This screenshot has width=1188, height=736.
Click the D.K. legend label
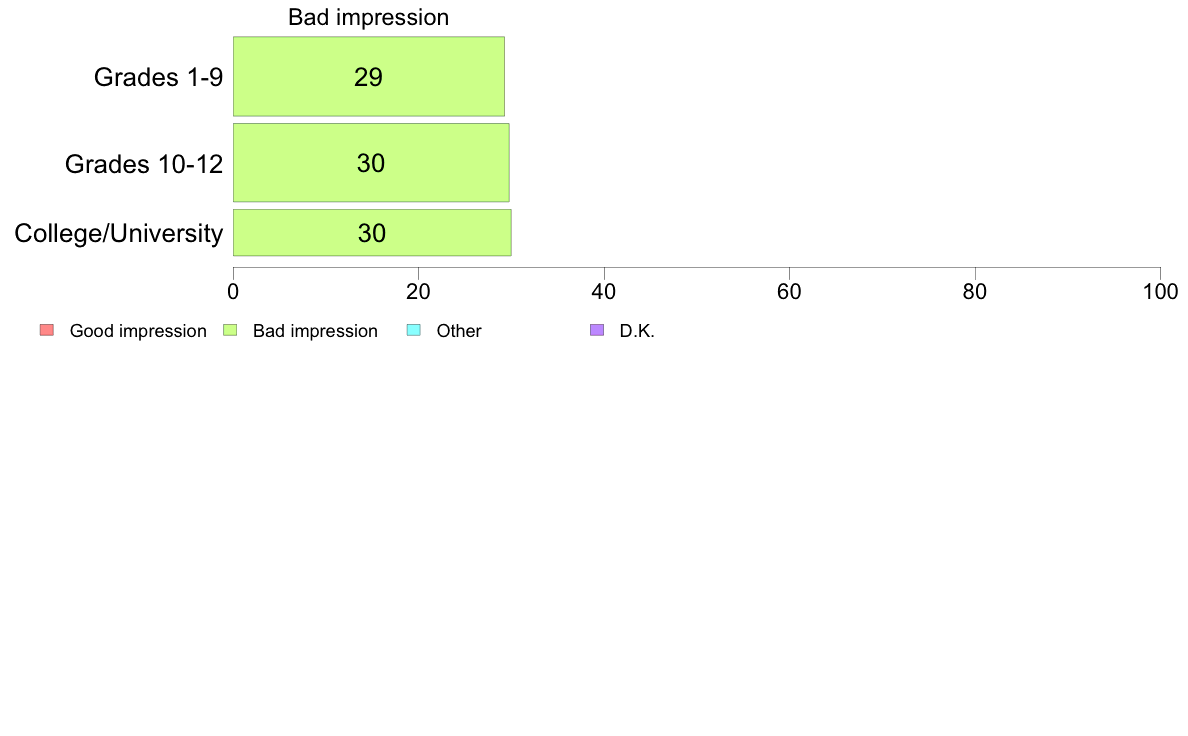637,331
